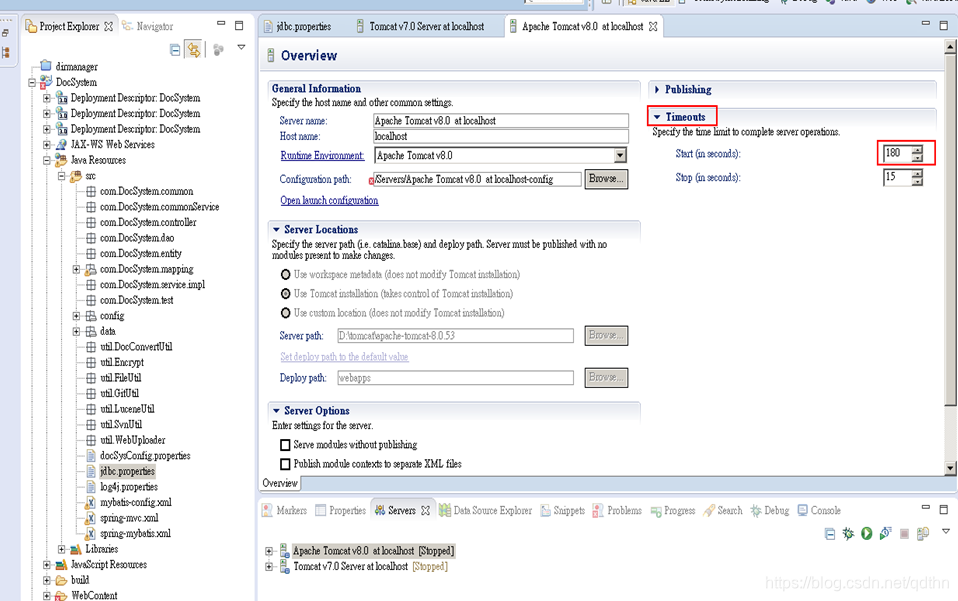Click the editor vertical scrollbar down arrow
This screenshot has width=958, height=601.
tap(950, 468)
